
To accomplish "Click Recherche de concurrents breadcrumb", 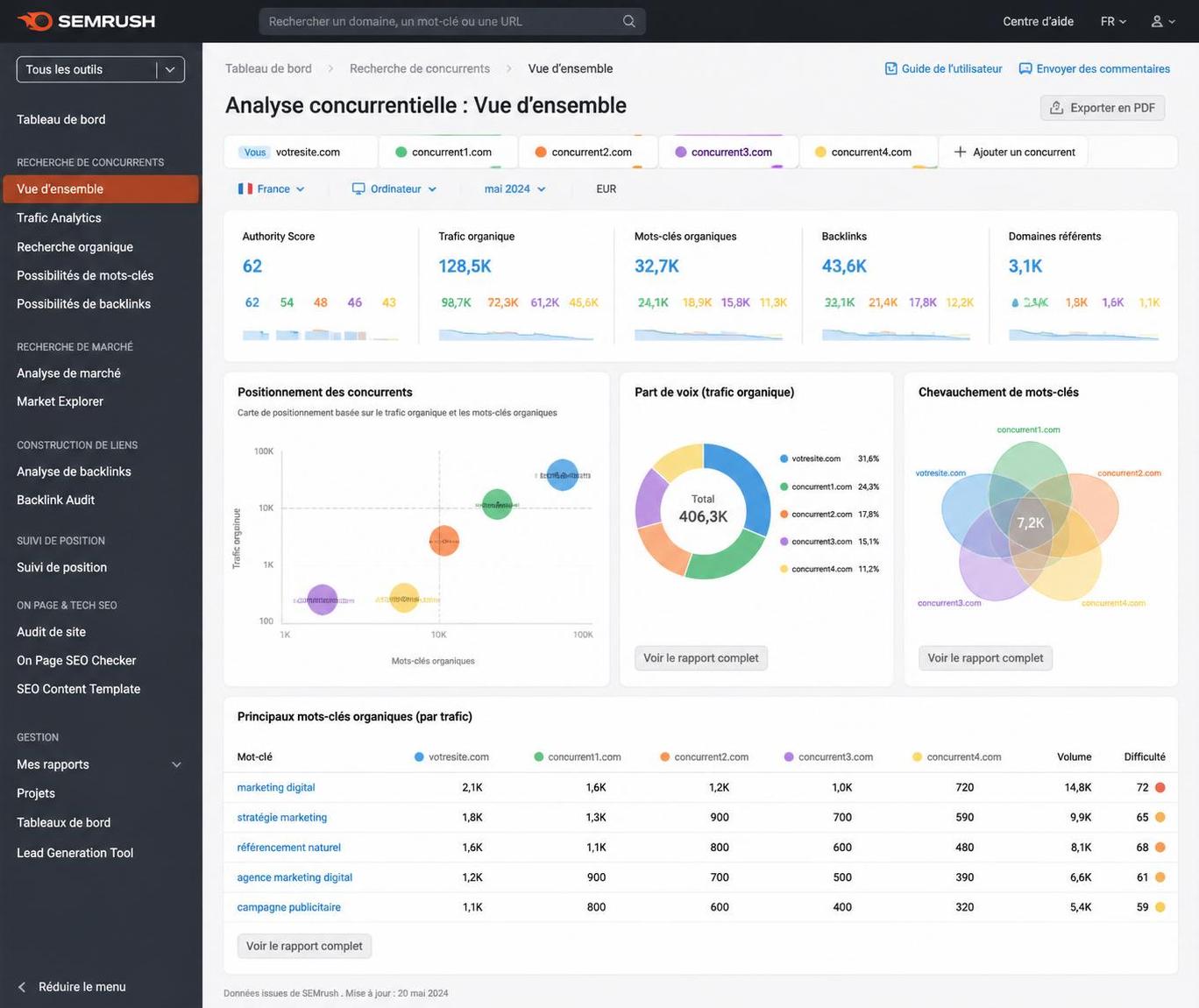I will point(420,68).
